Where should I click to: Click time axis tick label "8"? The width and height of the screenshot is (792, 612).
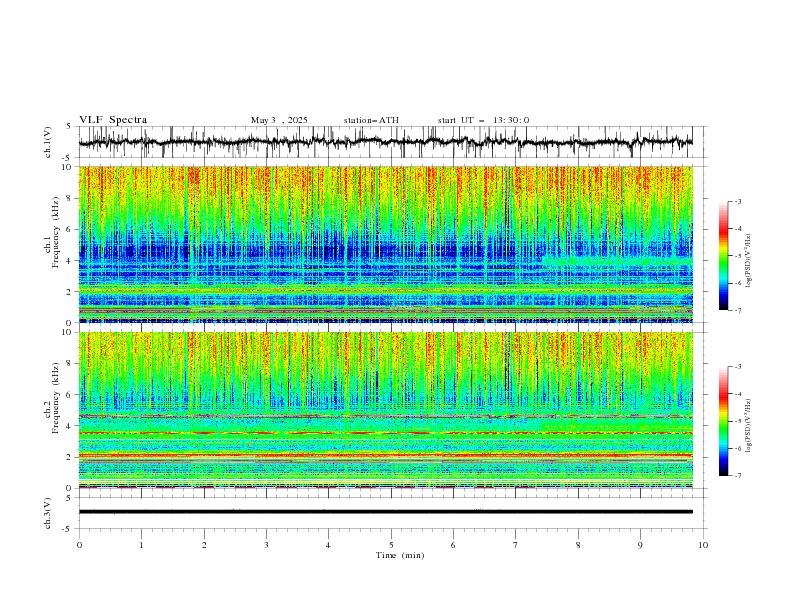pyautogui.click(x=578, y=545)
